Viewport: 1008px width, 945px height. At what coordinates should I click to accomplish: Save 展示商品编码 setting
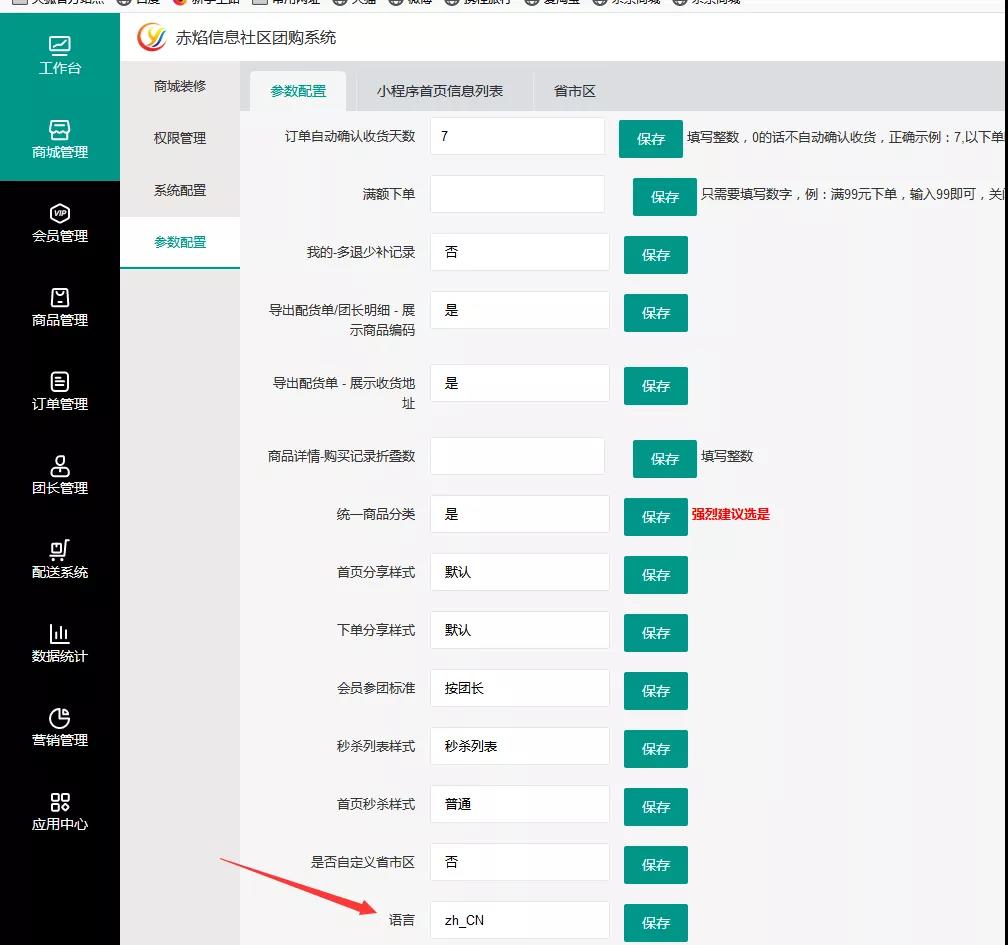tap(656, 313)
